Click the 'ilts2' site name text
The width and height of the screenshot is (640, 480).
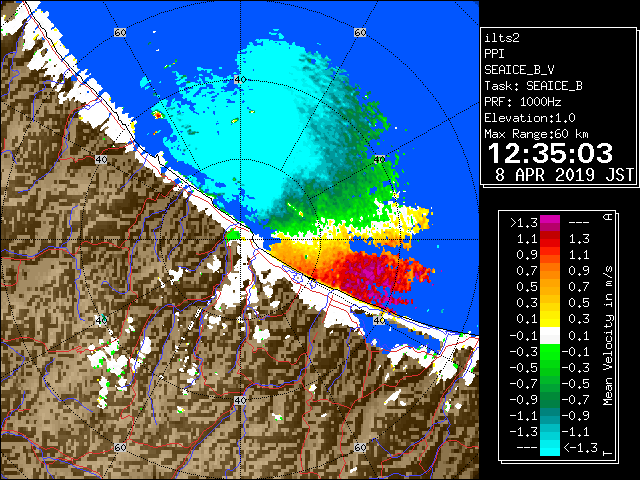[x=502, y=38]
